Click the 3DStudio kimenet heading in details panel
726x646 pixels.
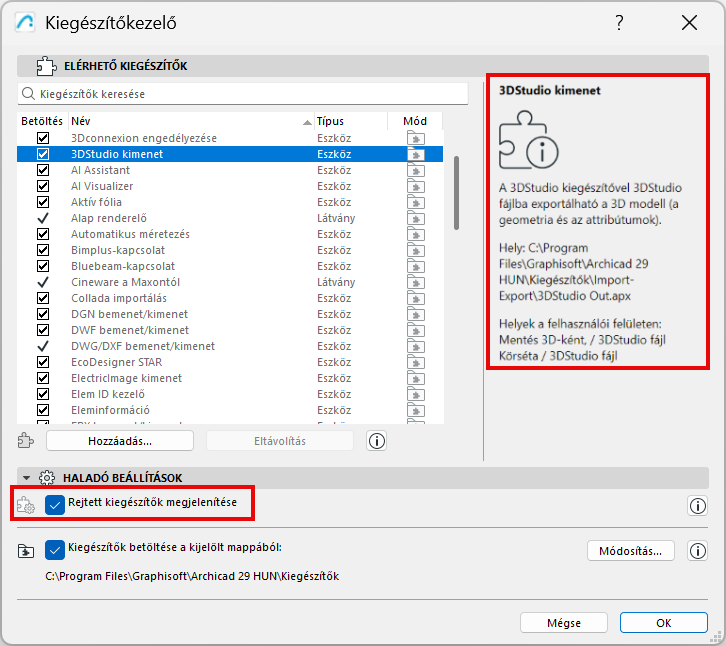(549, 90)
